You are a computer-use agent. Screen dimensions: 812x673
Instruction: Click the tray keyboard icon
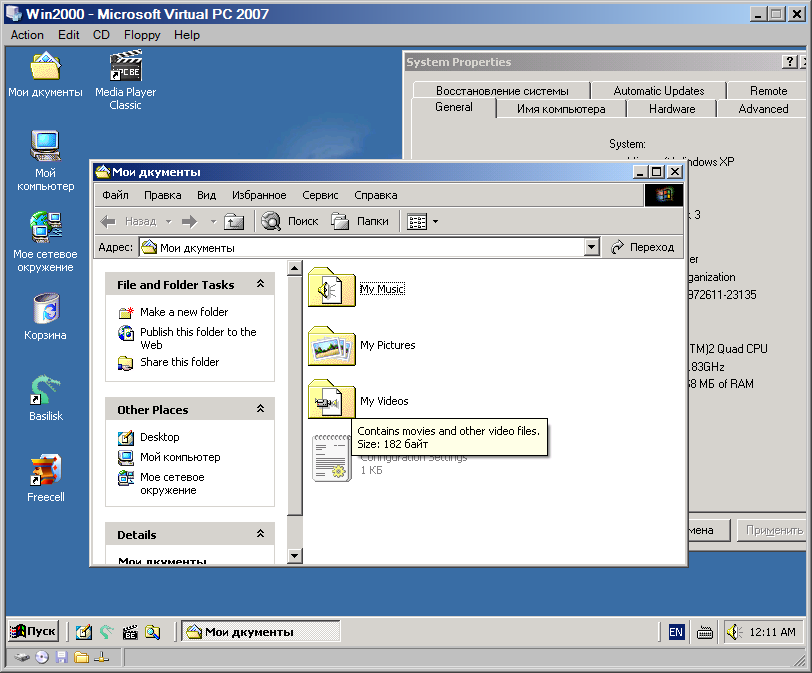(x=704, y=632)
